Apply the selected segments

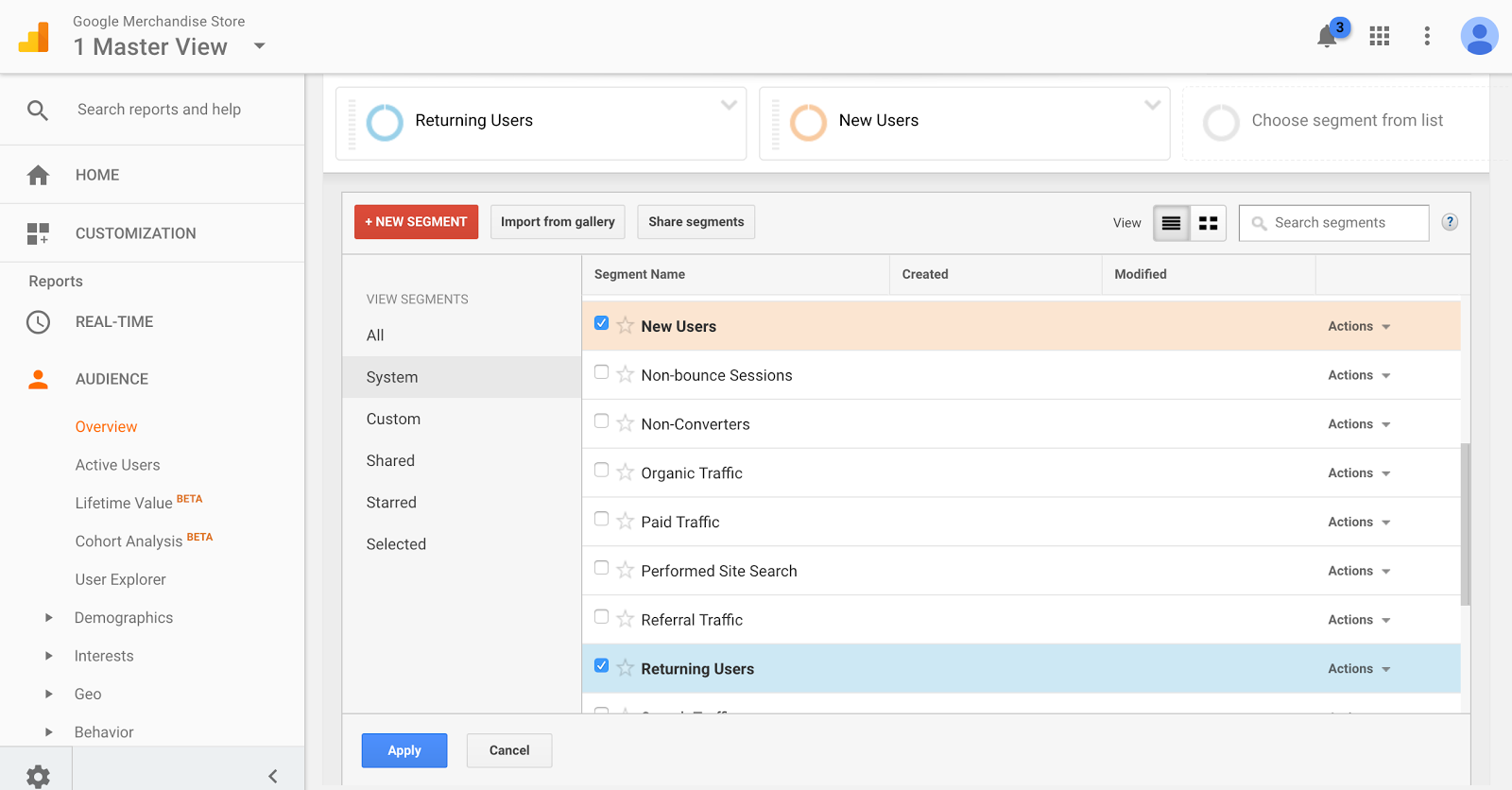[x=404, y=750]
